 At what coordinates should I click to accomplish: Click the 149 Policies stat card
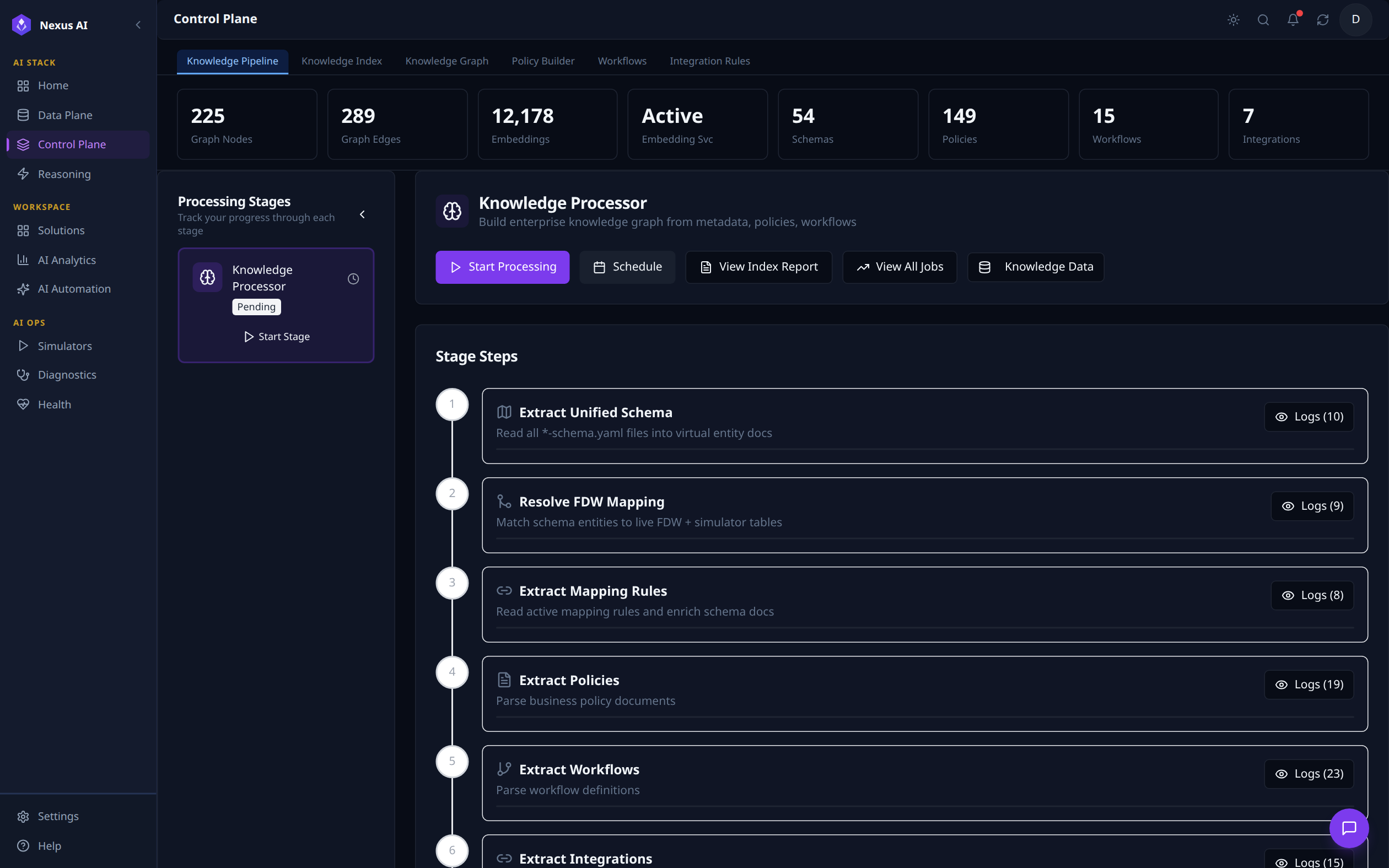pos(998,124)
